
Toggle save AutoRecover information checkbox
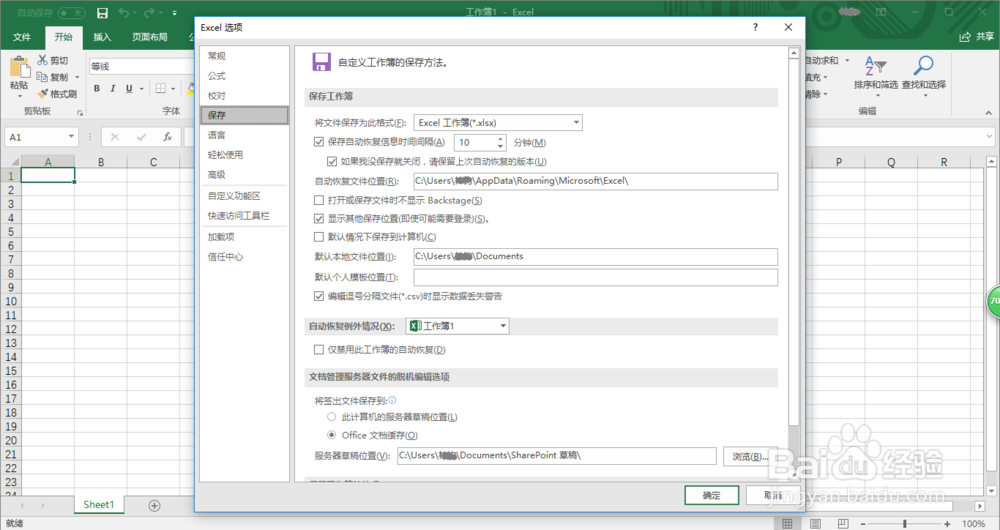(319, 142)
